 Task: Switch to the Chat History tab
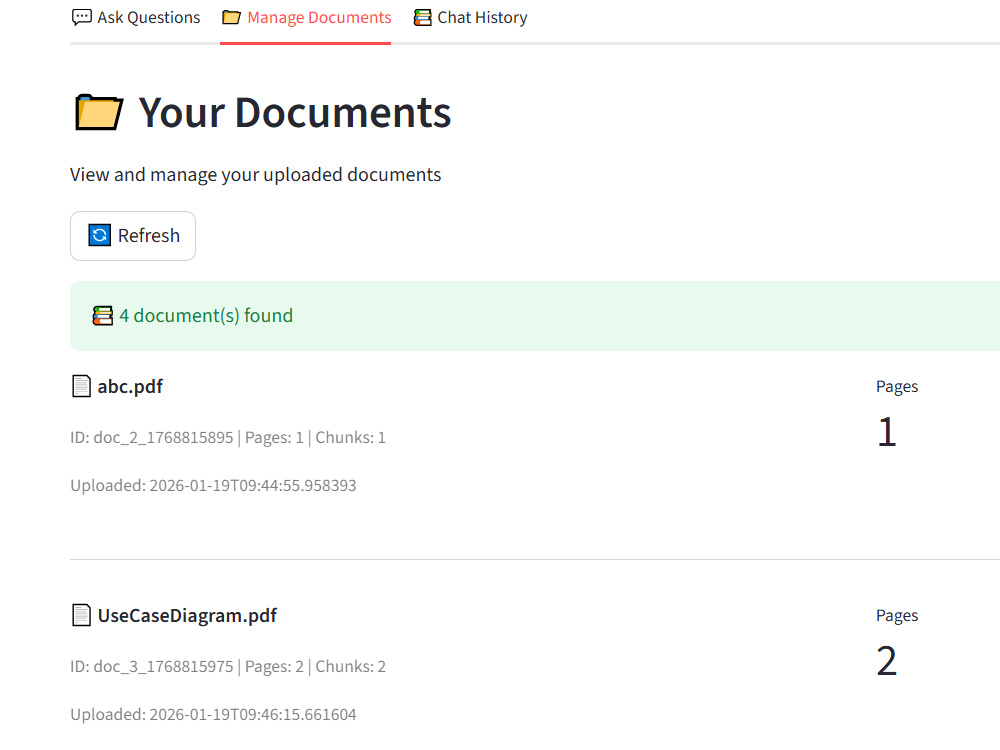pyautogui.click(x=470, y=18)
